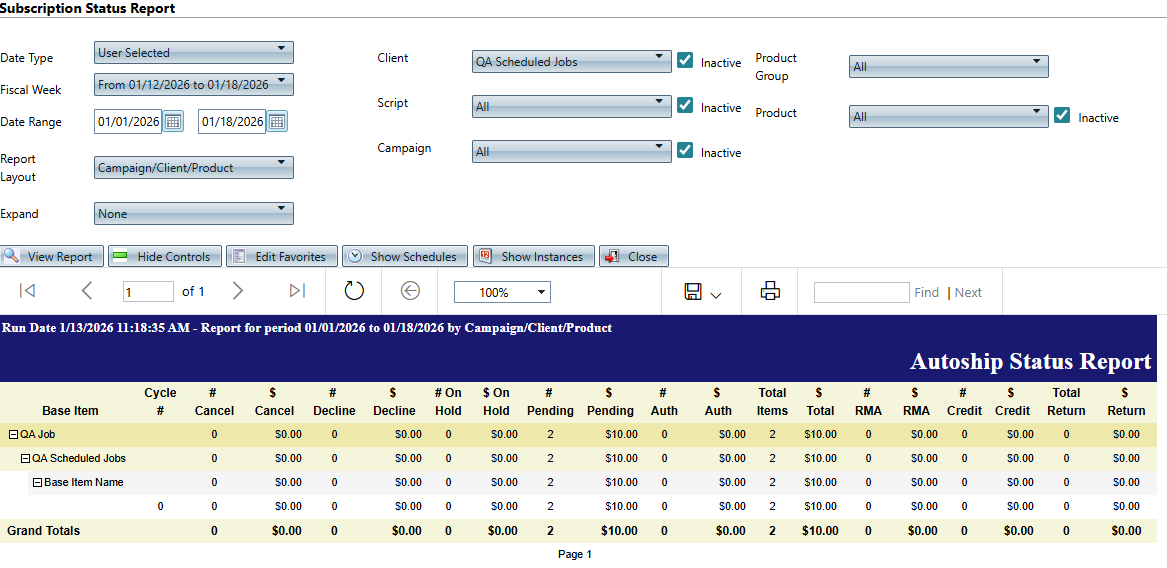Open the end date calendar picker
The width and height of the screenshot is (1167, 568).
[277, 122]
